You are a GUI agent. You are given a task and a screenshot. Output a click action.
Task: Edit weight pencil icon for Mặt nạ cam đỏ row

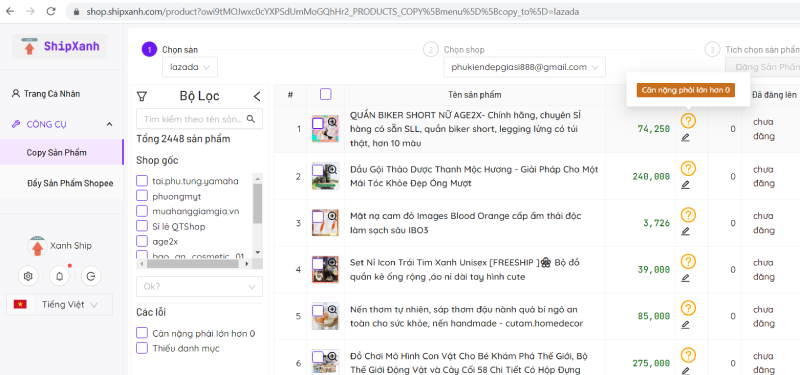coord(685,231)
